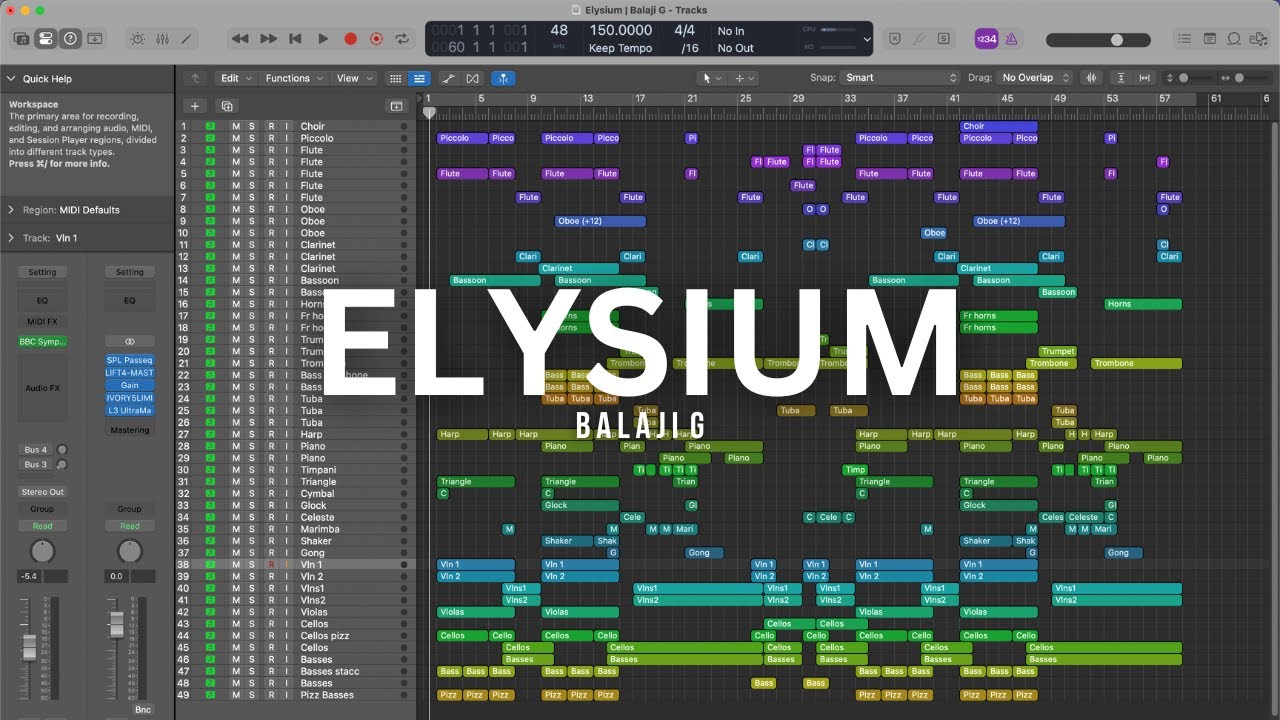The height and width of the screenshot is (720, 1280).
Task: Toggle the Quick Help question-mark button
Action: pos(70,39)
